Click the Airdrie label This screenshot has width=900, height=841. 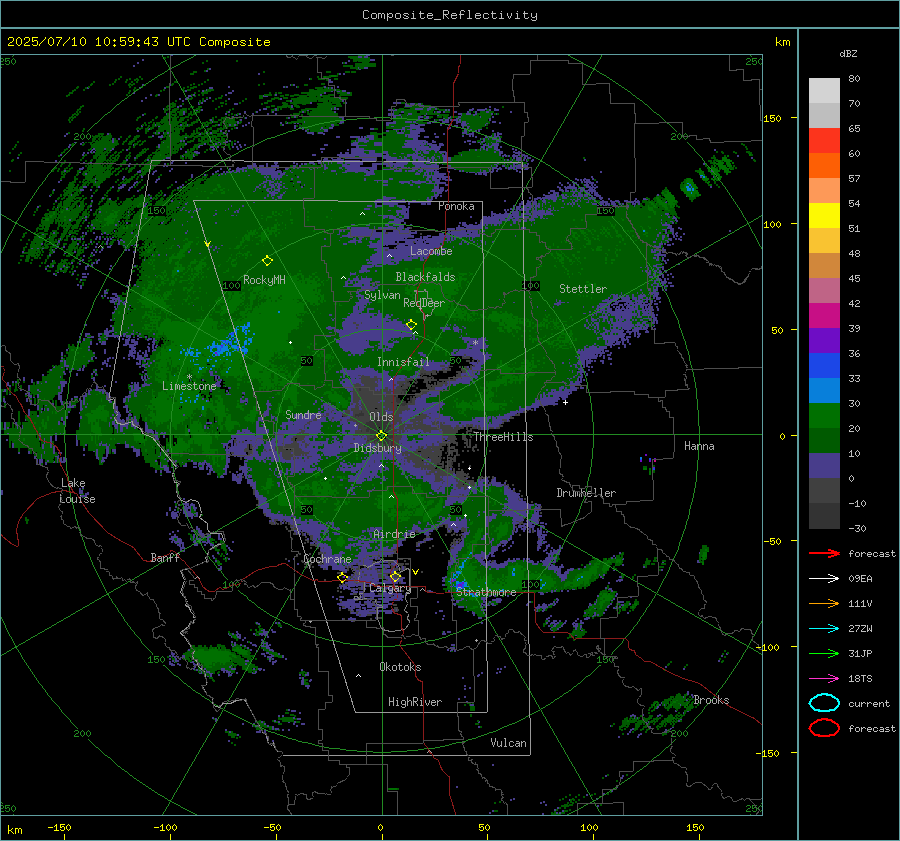click(394, 534)
